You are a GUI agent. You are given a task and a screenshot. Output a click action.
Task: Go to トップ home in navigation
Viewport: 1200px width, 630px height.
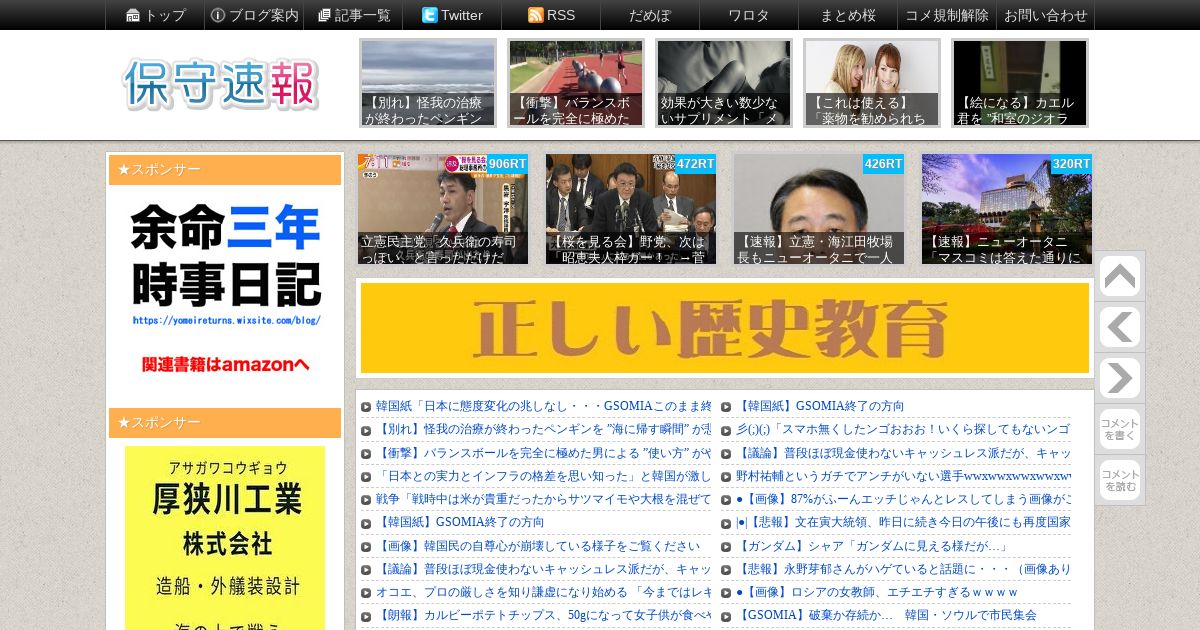(155, 15)
